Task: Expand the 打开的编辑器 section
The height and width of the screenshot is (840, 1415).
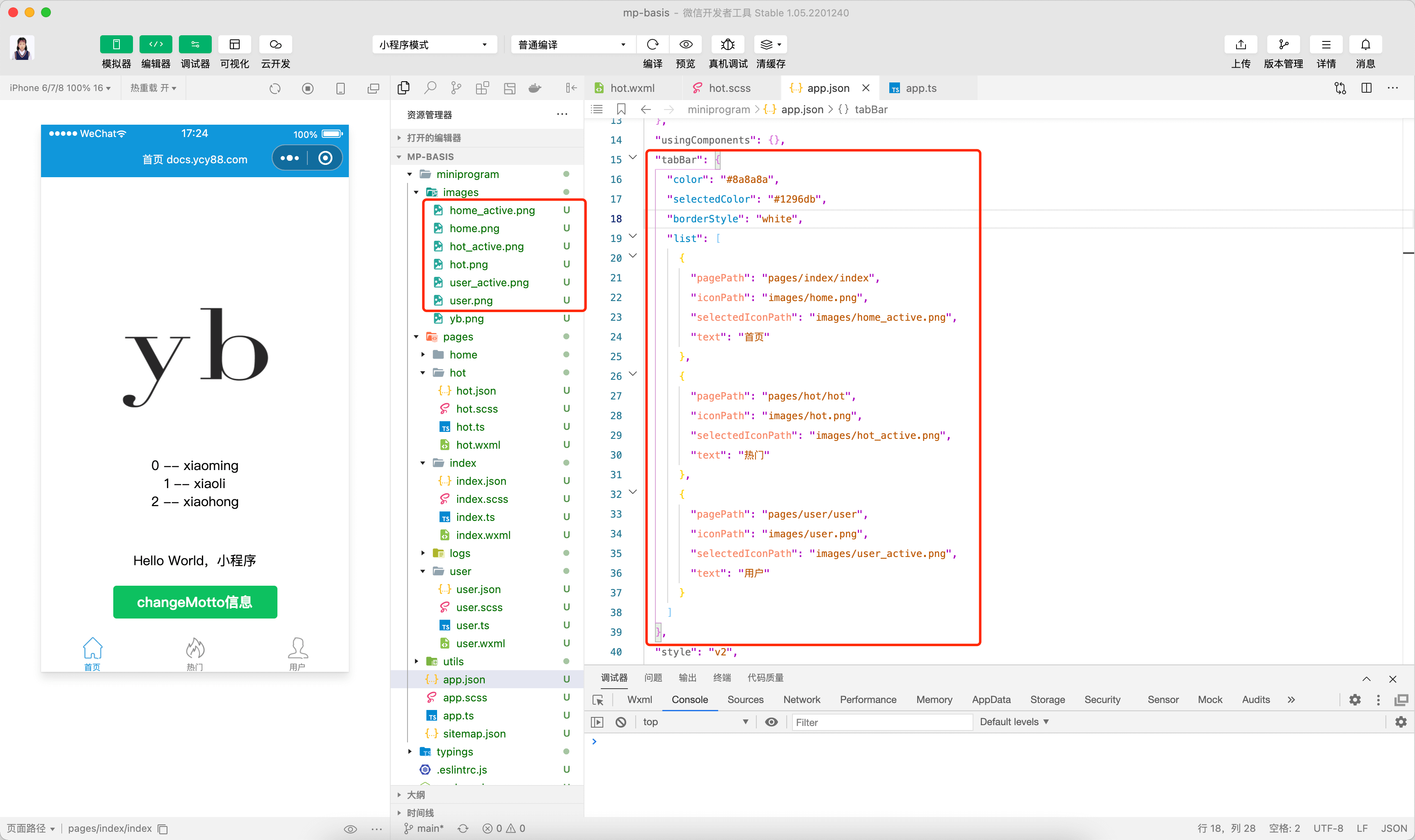Action: click(x=487, y=137)
